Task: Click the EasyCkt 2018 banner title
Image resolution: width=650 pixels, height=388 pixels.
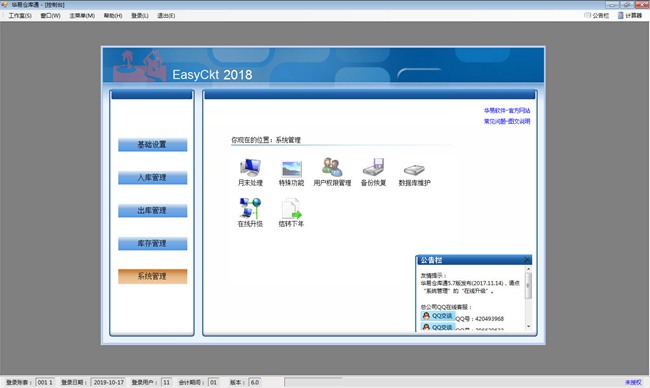Action: (x=212, y=75)
